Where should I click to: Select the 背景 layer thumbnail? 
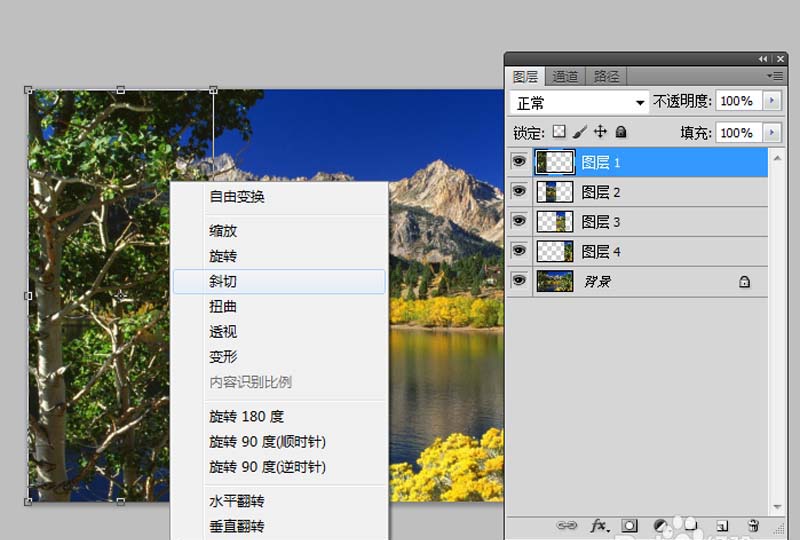[x=555, y=281]
